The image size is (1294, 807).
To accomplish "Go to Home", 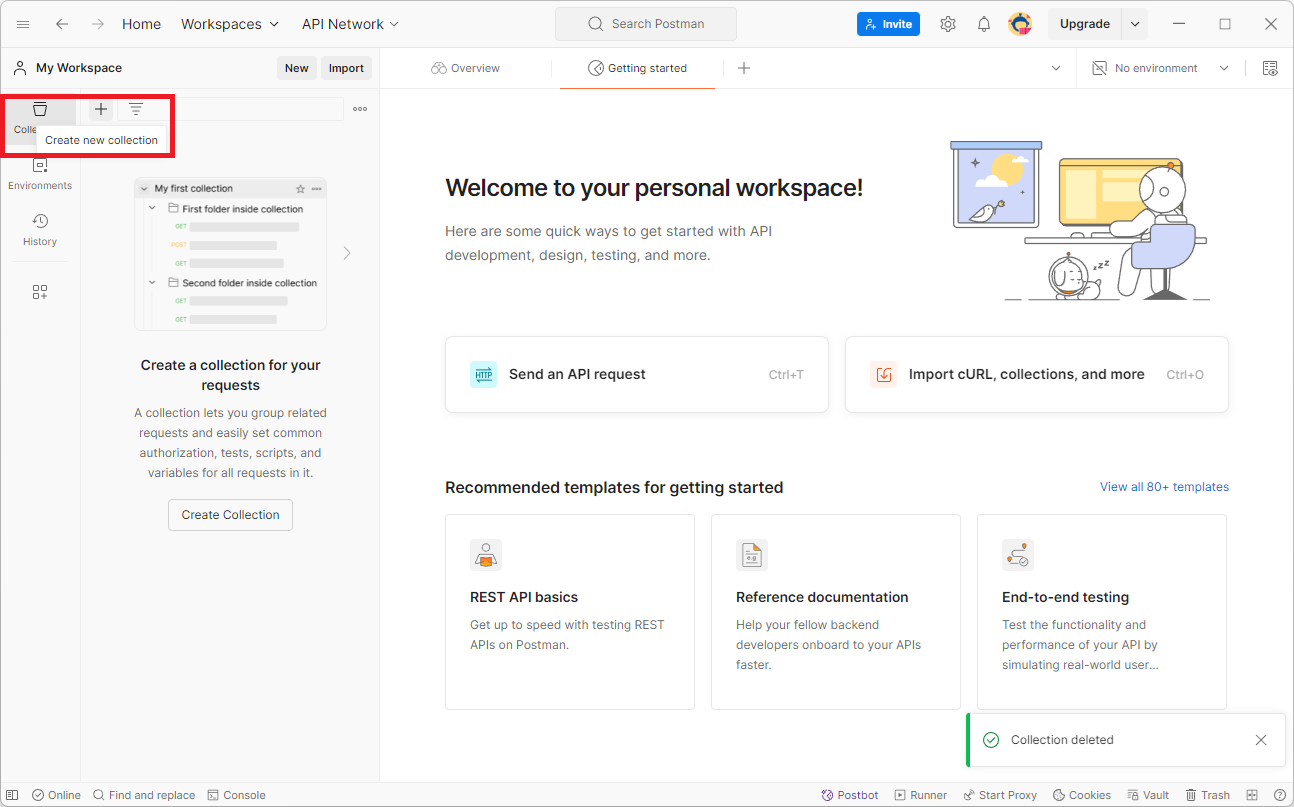I will [x=141, y=24].
